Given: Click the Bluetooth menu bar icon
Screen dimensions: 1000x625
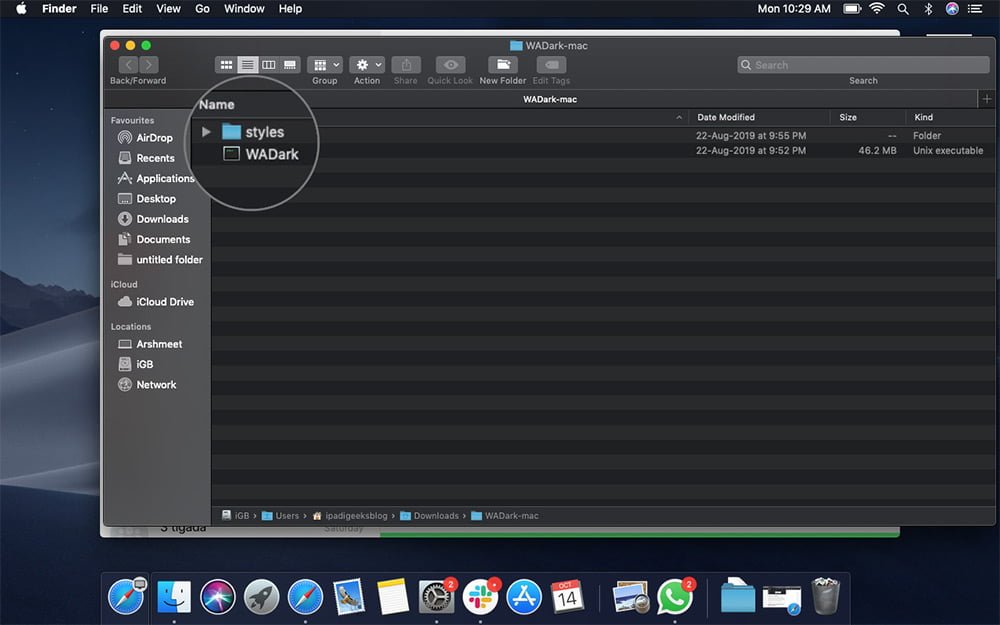Looking at the screenshot, I should pyautogui.click(x=928, y=8).
